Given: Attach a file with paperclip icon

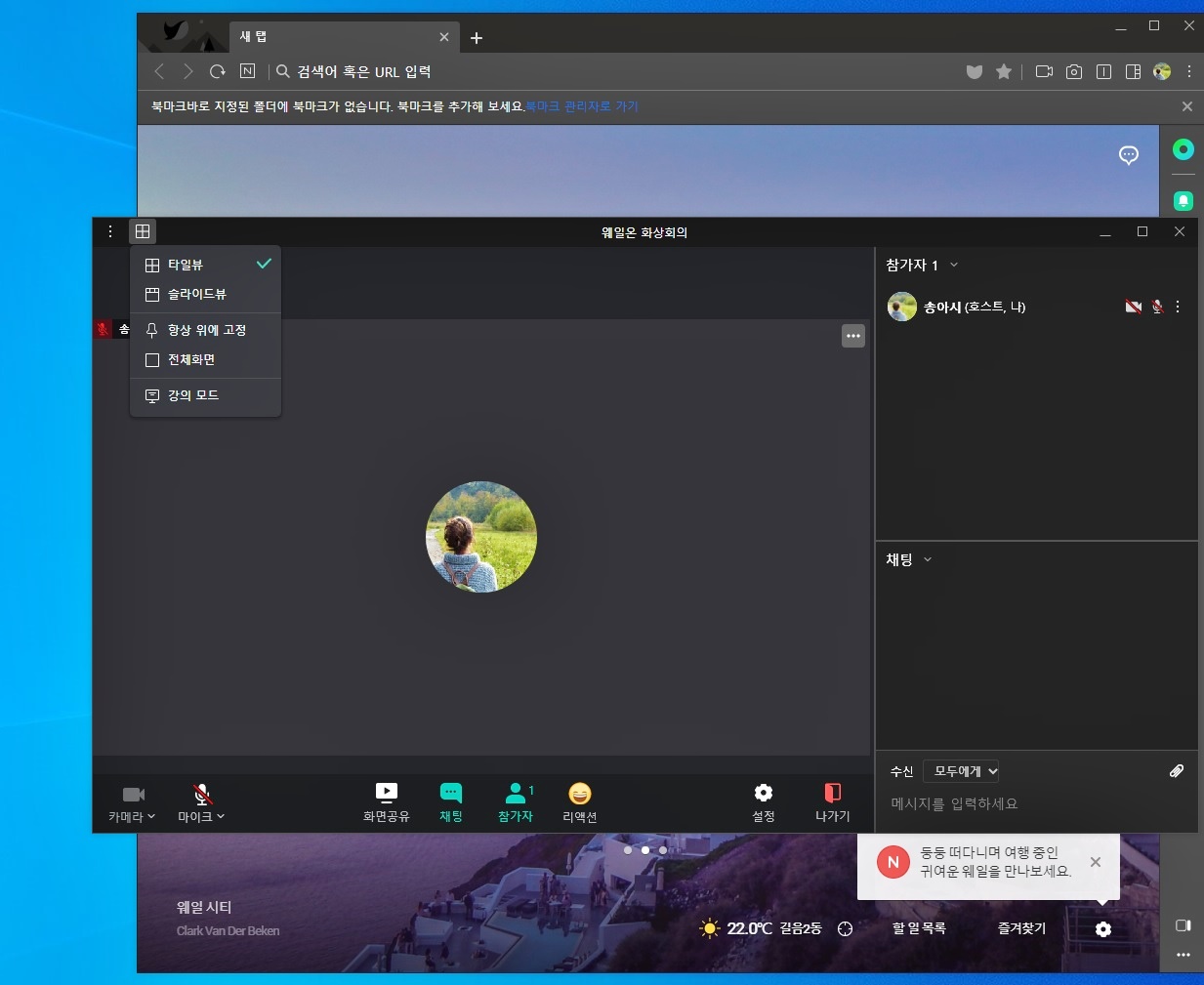Looking at the screenshot, I should 1177,771.
